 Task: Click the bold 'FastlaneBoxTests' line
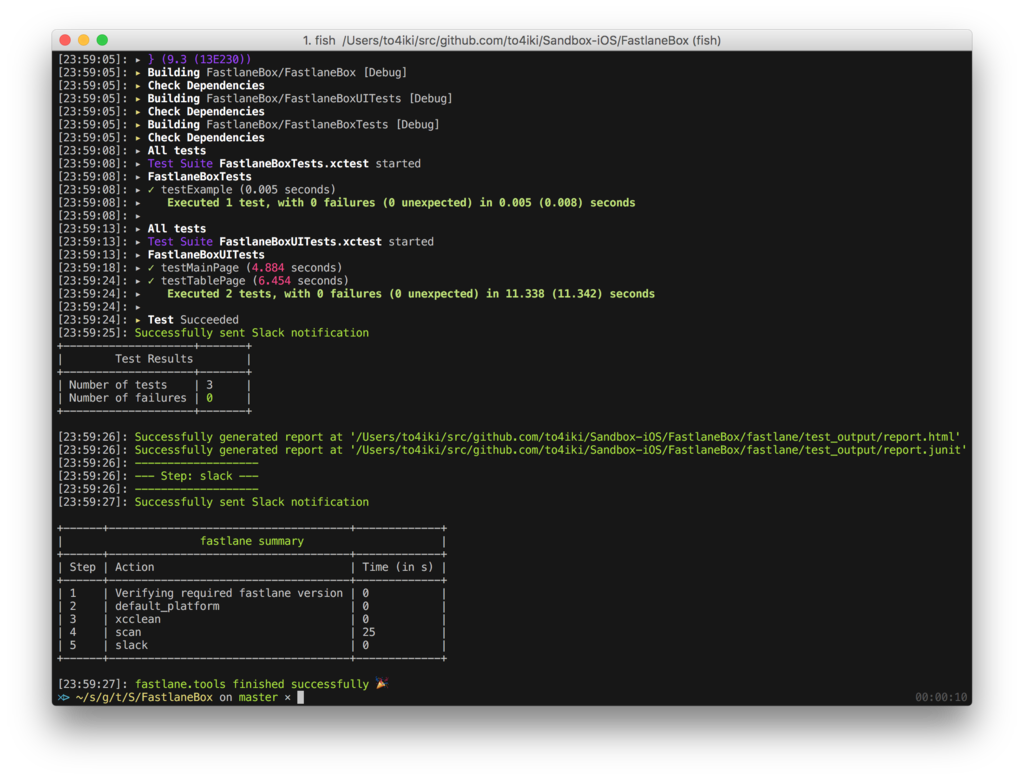coord(199,176)
